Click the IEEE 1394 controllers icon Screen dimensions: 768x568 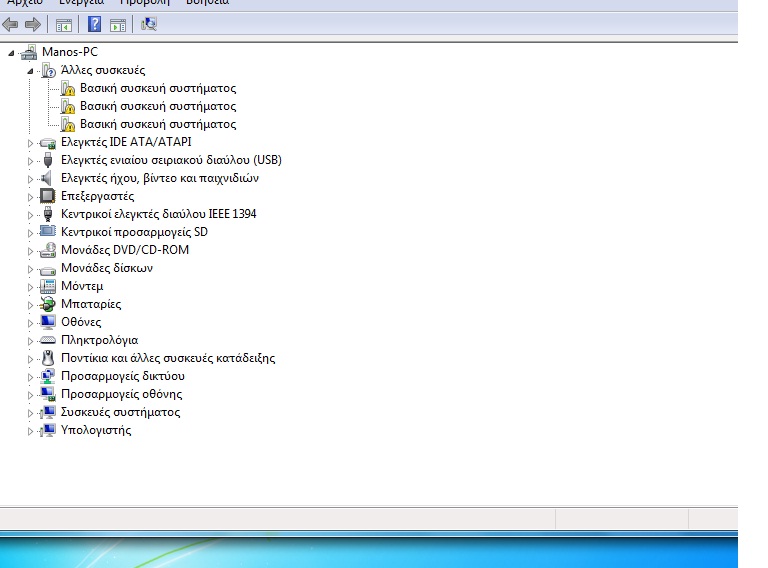[48, 214]
